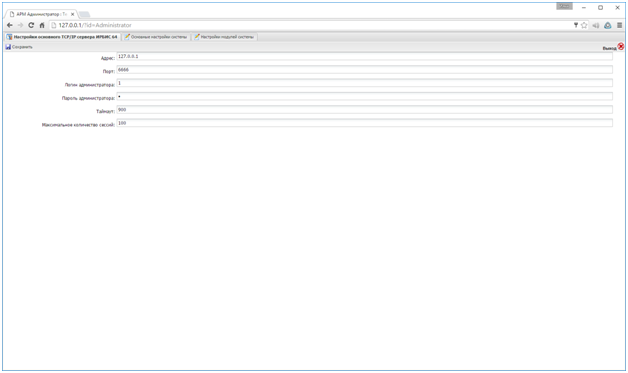This screenshot has width=628, height=373.
Task: Switch to Настройки модулей системы tab
Action: [224, 37]
